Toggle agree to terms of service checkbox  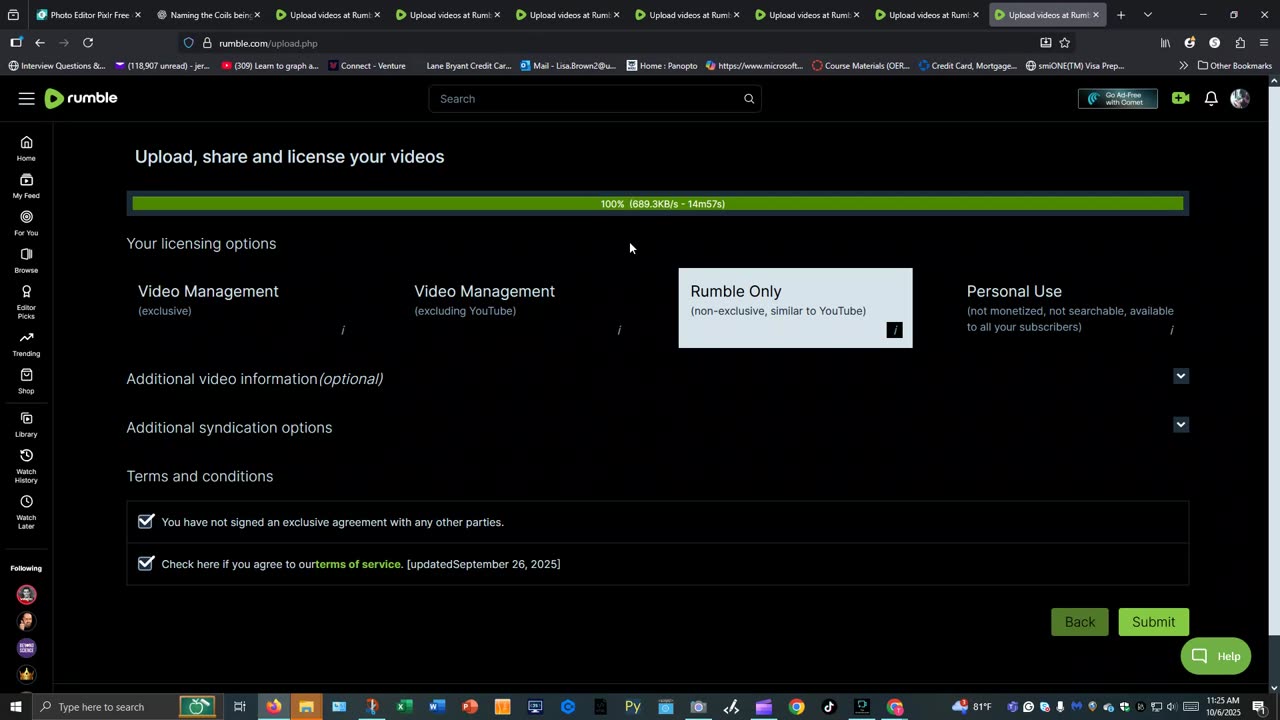tap(146, 563)
